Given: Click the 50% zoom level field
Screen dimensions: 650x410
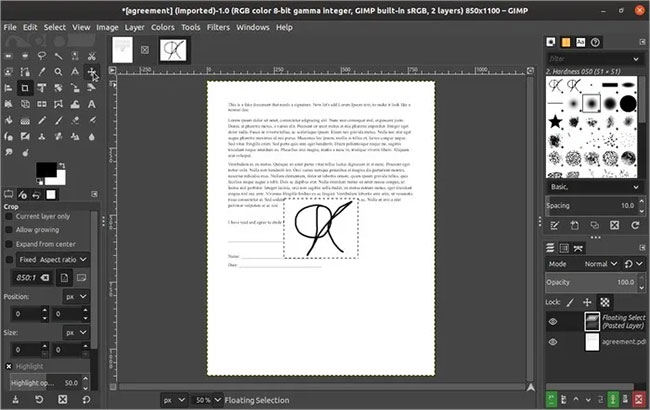Looking at the screenshot, I should pos(206,400).
